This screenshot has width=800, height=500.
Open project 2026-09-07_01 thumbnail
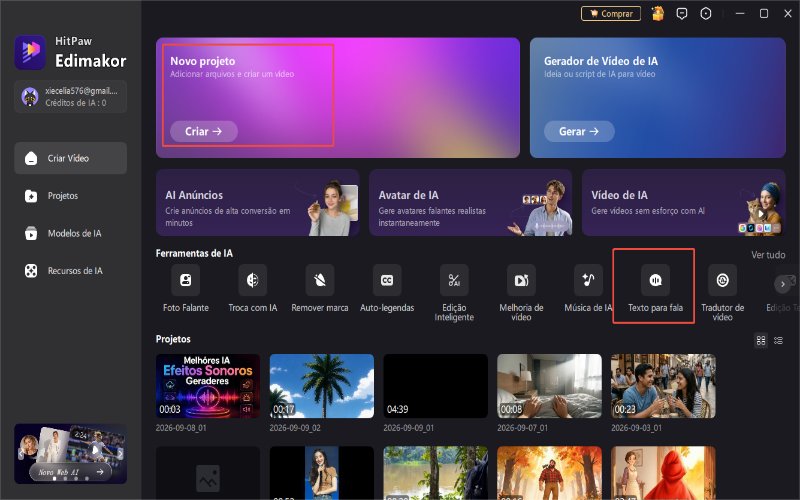tap(549, 386)
